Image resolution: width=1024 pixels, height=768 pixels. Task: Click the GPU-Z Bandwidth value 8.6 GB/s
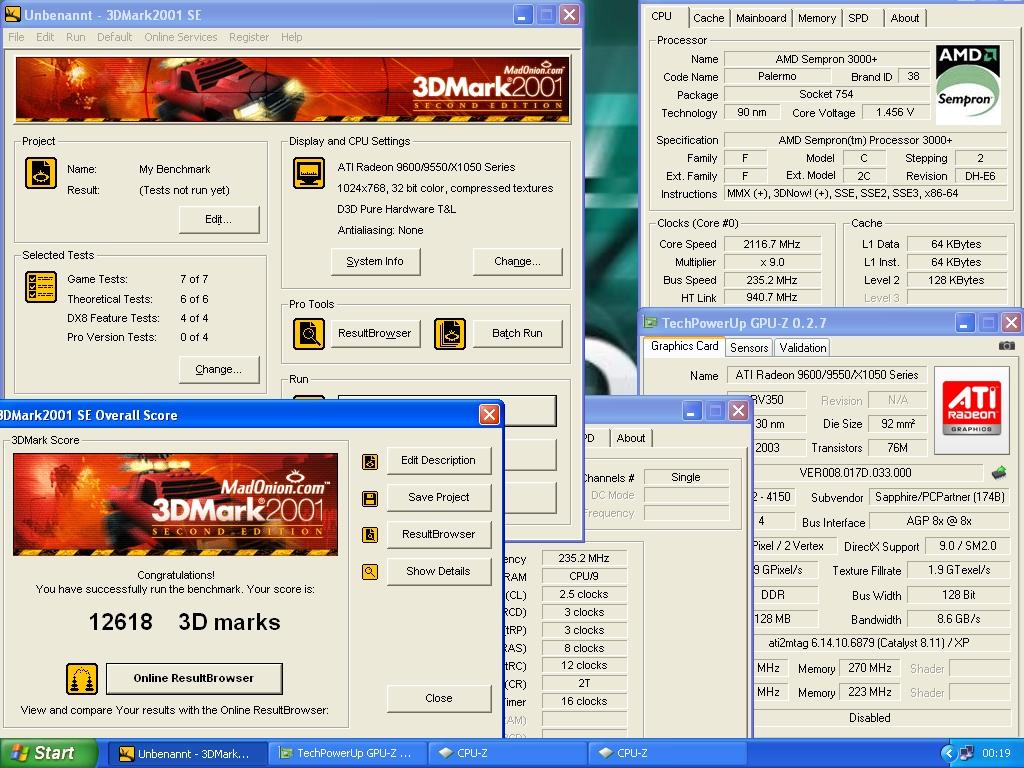click(959, 619)
